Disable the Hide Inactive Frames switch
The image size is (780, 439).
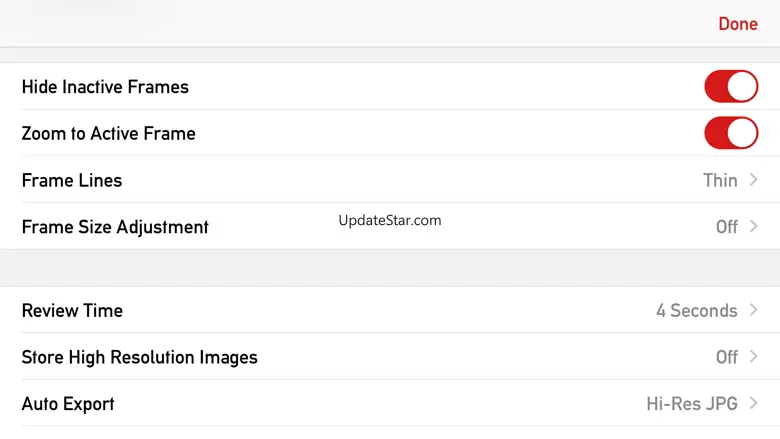(x=731, y=87)
